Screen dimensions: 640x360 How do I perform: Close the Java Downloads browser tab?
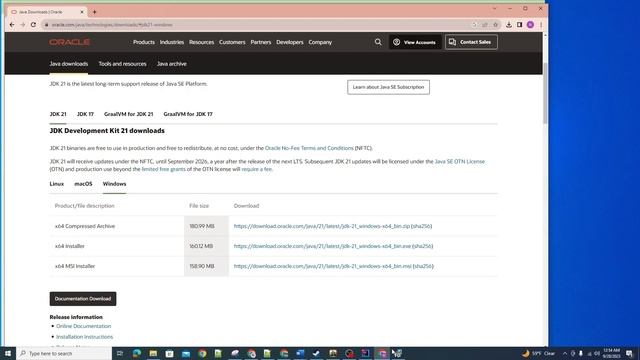(x=82, y=12)
